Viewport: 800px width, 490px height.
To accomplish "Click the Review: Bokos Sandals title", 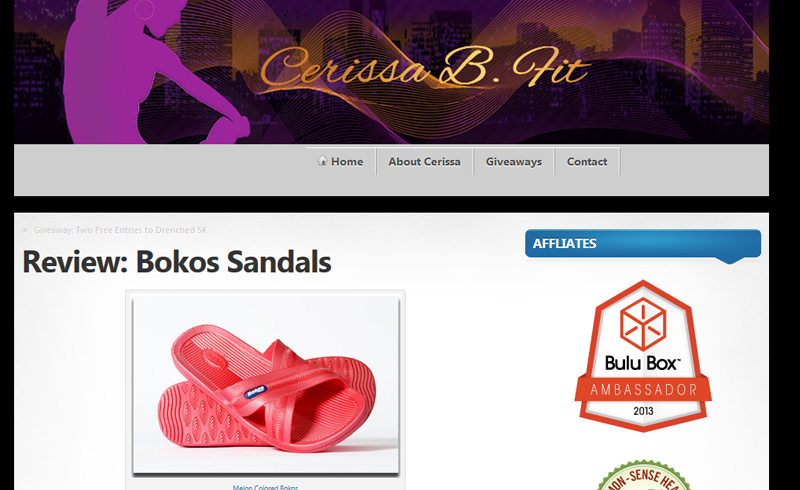I will coord(177,262).
